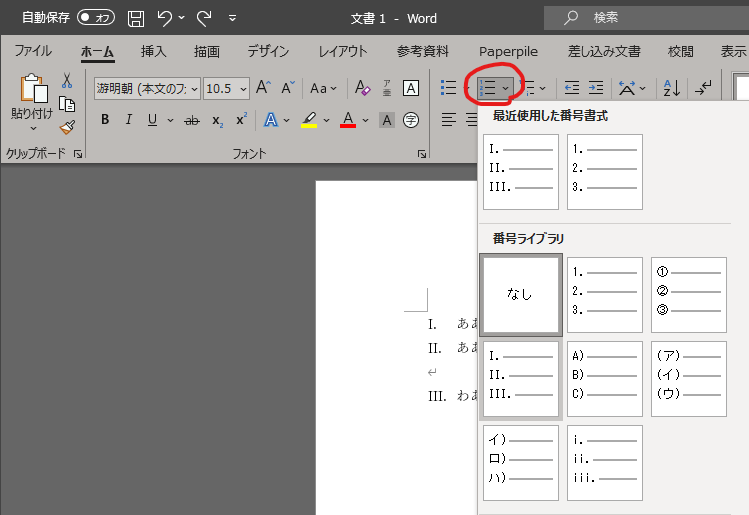Click the Cut scissors icon
Image resolution: width=749 pixels, height=515 pixels.
coord(67,81)
